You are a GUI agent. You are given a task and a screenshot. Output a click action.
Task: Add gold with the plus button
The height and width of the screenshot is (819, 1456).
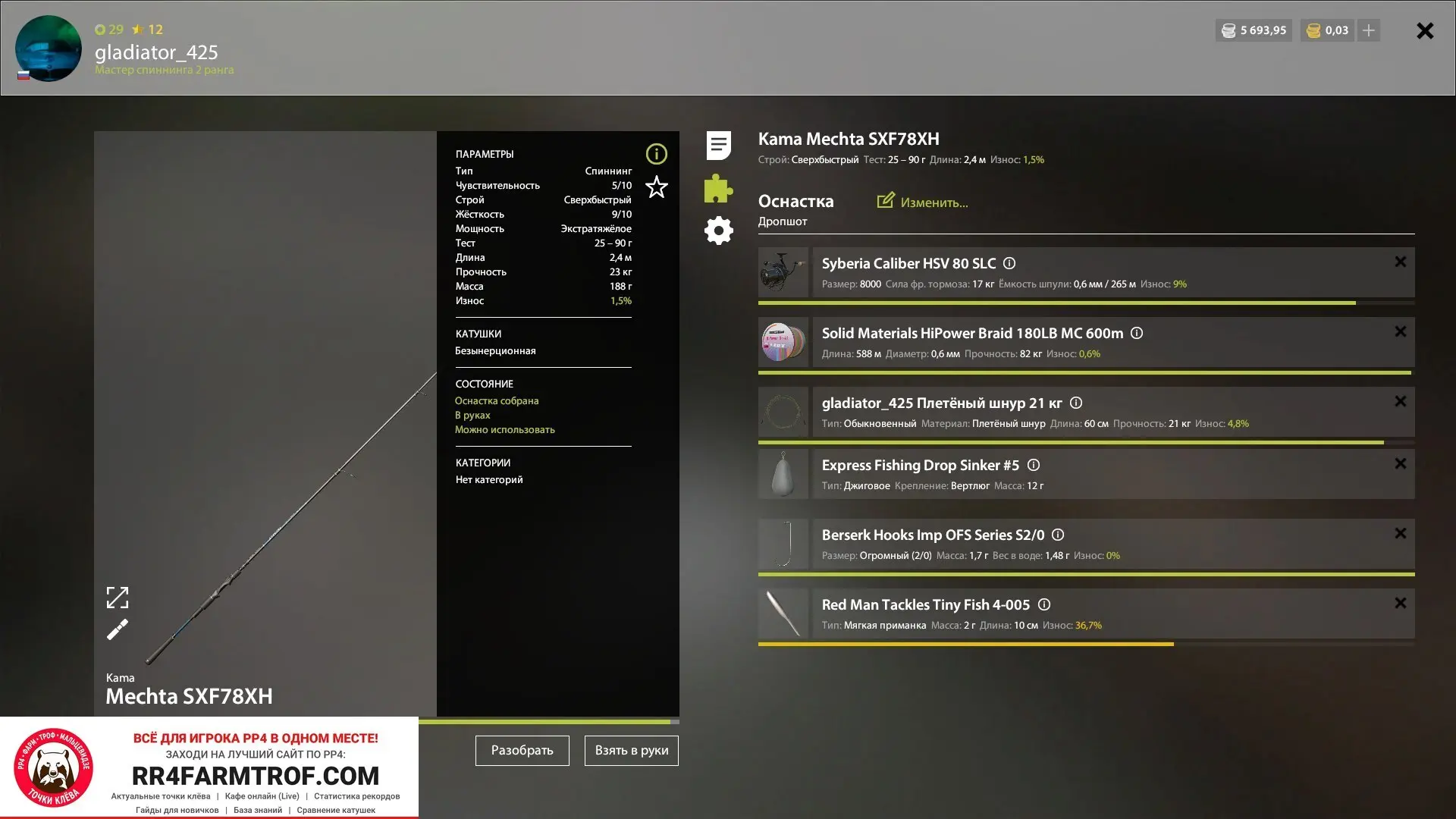click(1369, 30)
